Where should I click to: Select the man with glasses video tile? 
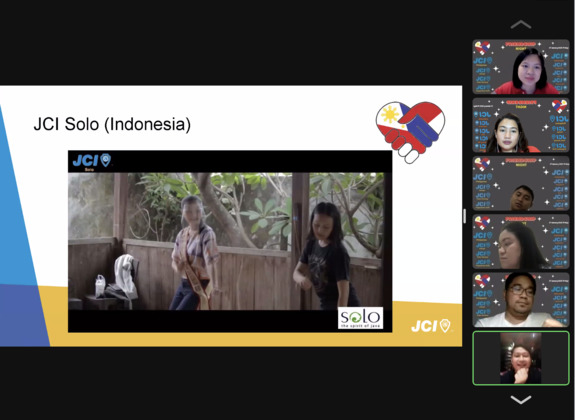pyautogui.click(x=521, y=300)
